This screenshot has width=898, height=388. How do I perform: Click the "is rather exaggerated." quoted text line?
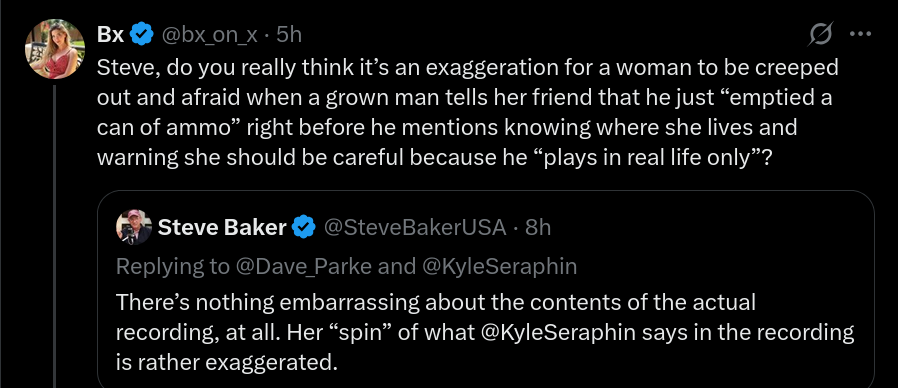(227, 363)
